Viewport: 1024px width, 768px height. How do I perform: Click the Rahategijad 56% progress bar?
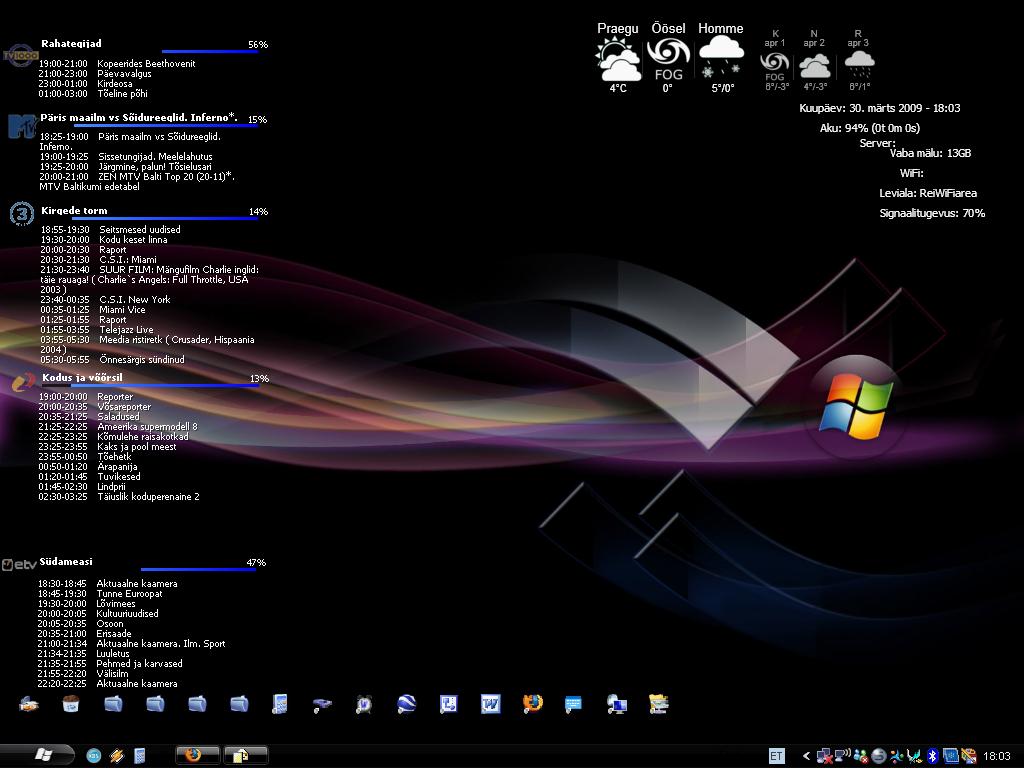pos(209,51)
